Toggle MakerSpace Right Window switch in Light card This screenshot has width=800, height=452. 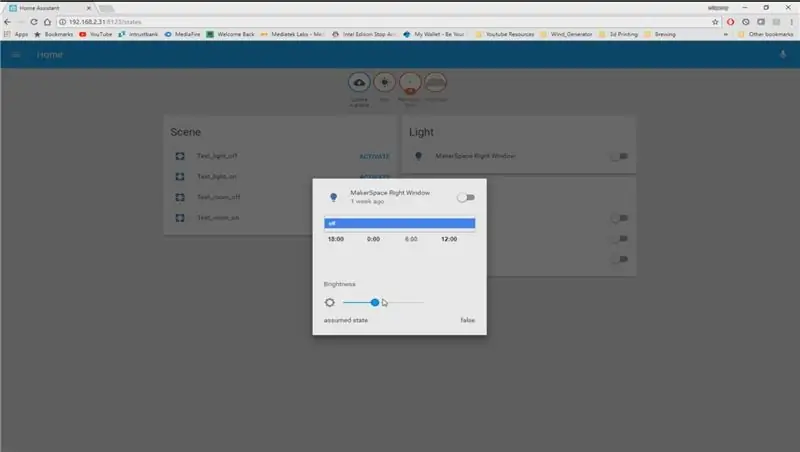[619, 156]
